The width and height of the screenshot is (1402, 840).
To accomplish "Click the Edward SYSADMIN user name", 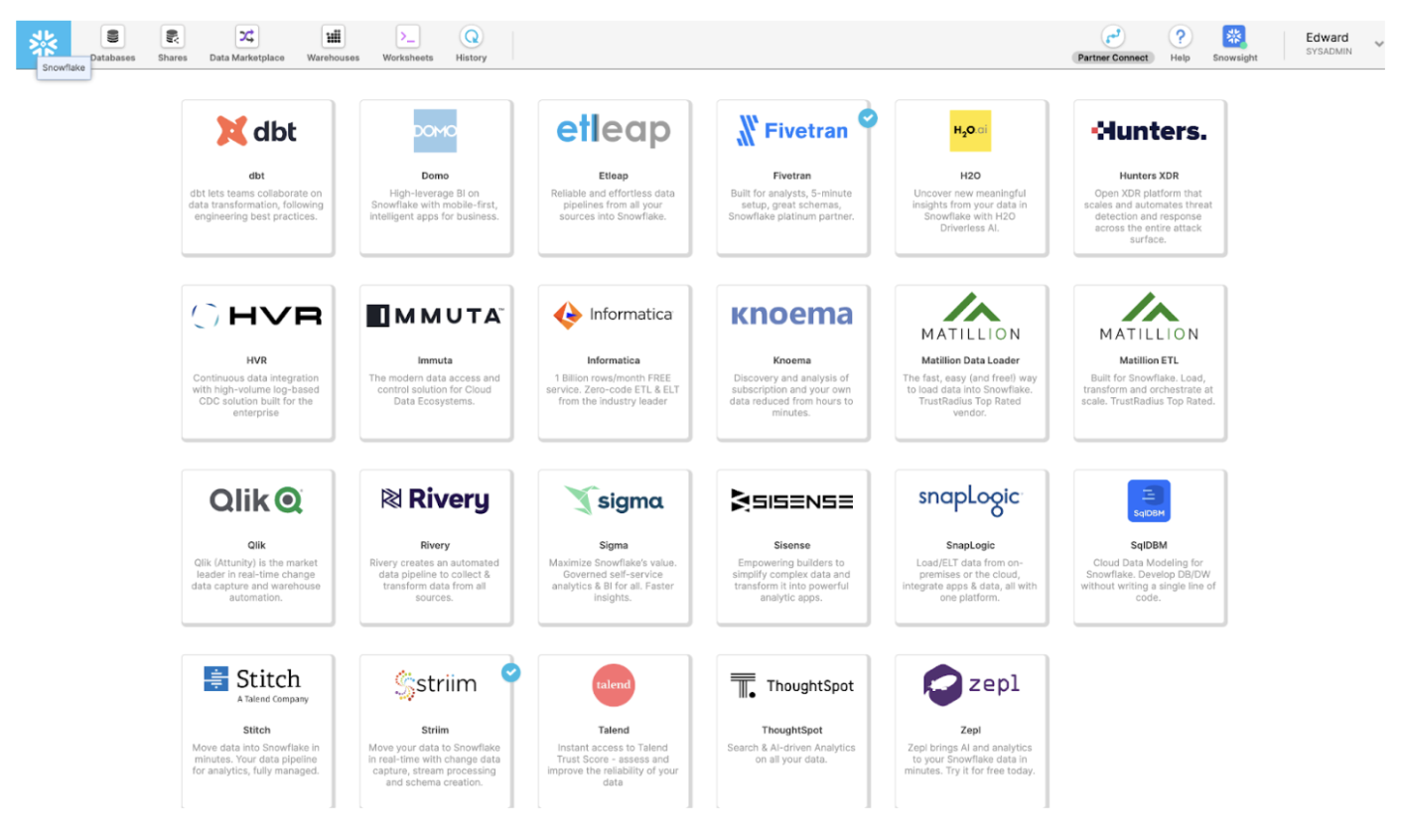I will [1329, 44].
